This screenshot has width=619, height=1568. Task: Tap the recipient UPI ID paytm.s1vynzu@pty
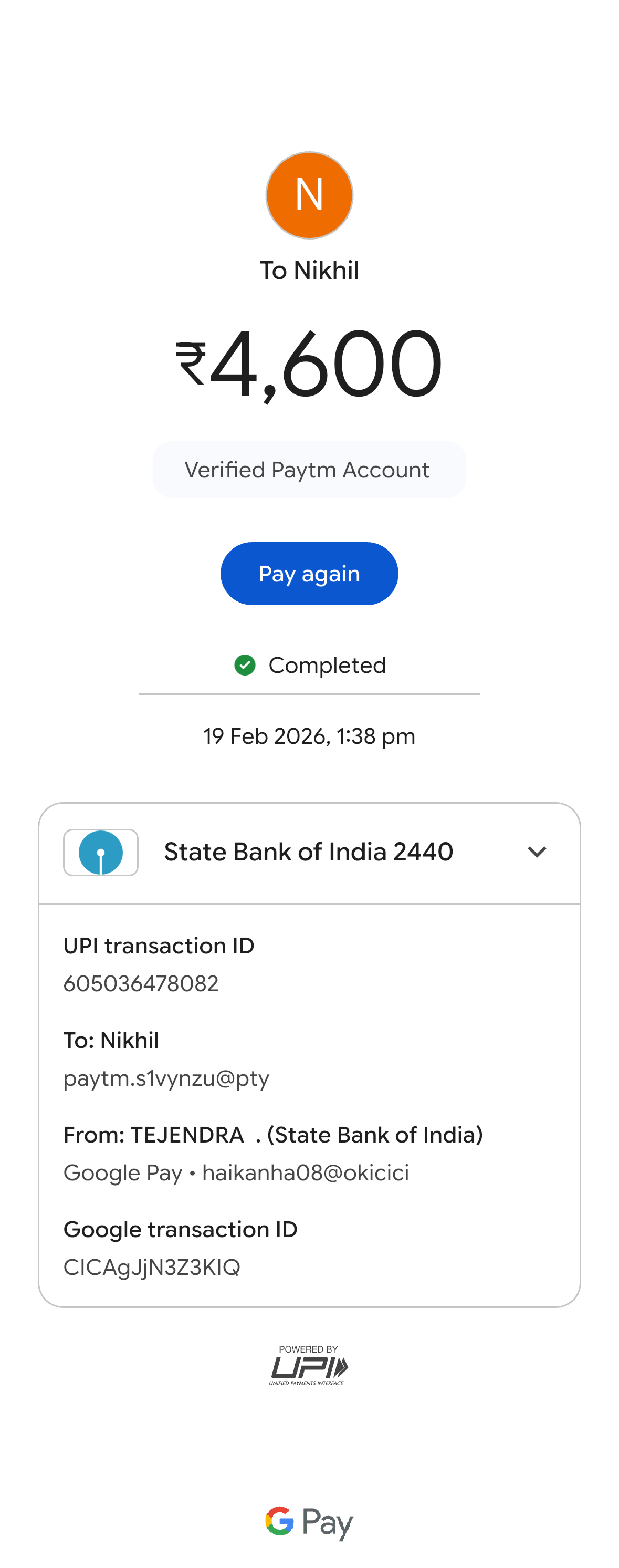[166, 1078]
